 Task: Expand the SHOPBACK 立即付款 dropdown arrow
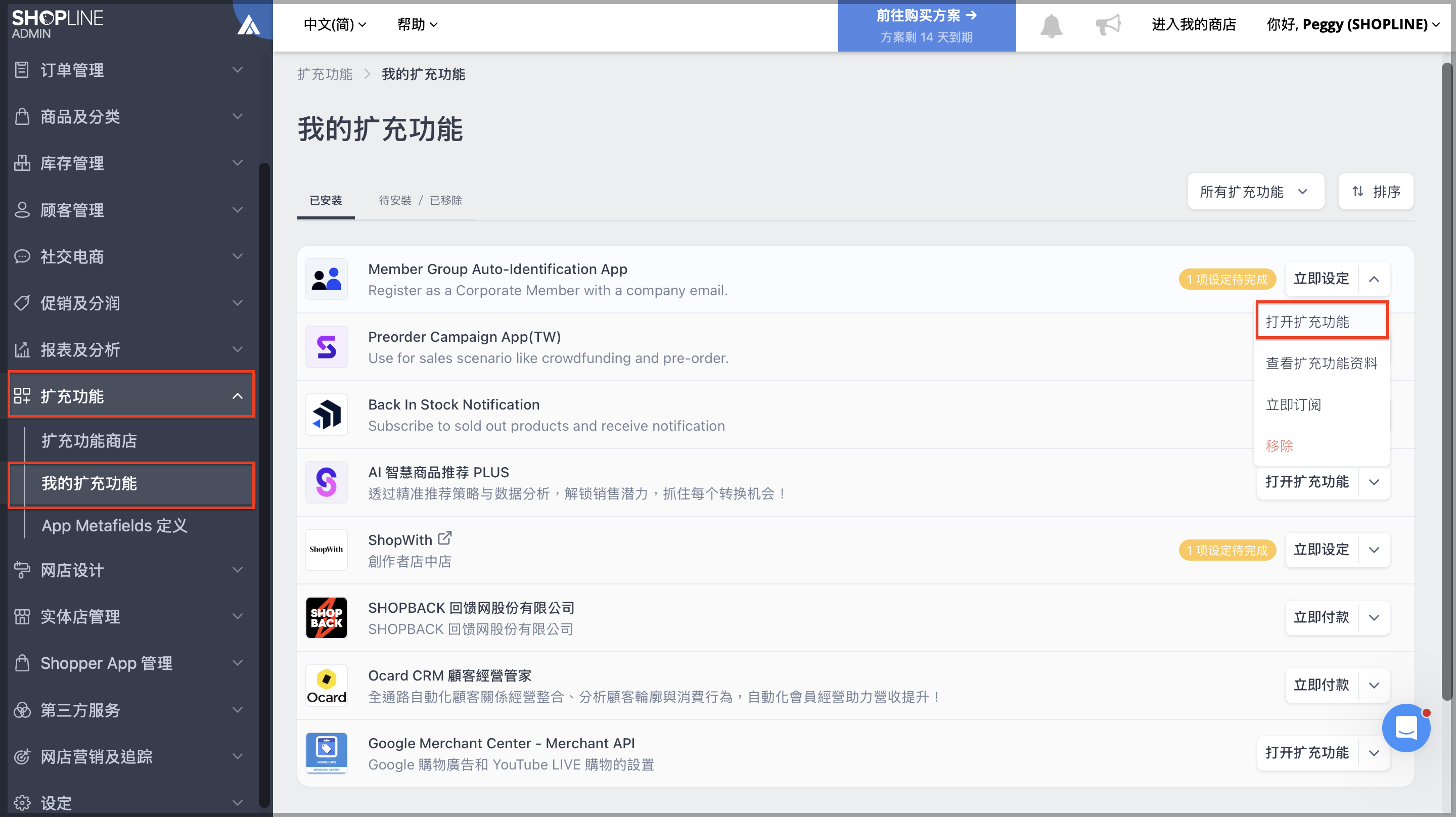coord(1374,617)
